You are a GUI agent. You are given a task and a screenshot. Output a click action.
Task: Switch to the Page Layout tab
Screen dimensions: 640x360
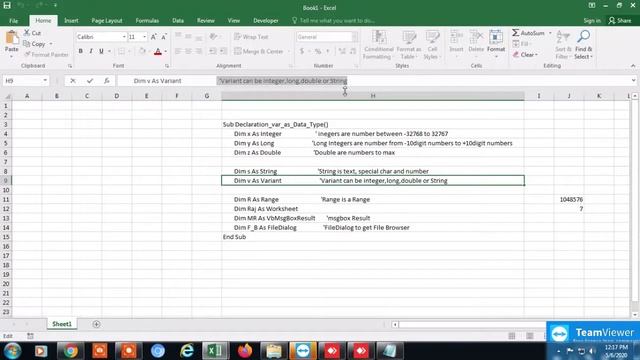click(x=107, y=20)
